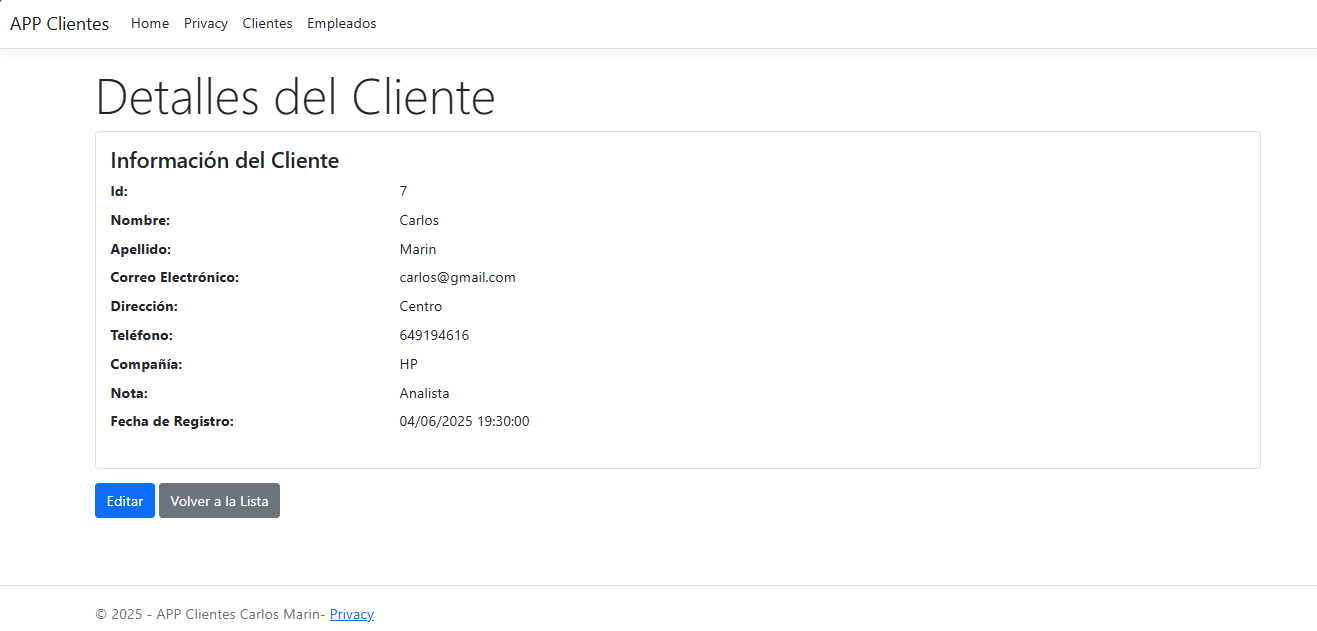Select the Apellido value Marin
The height and width of the screenshot is (631, 1317).
[x=418, y=249]
